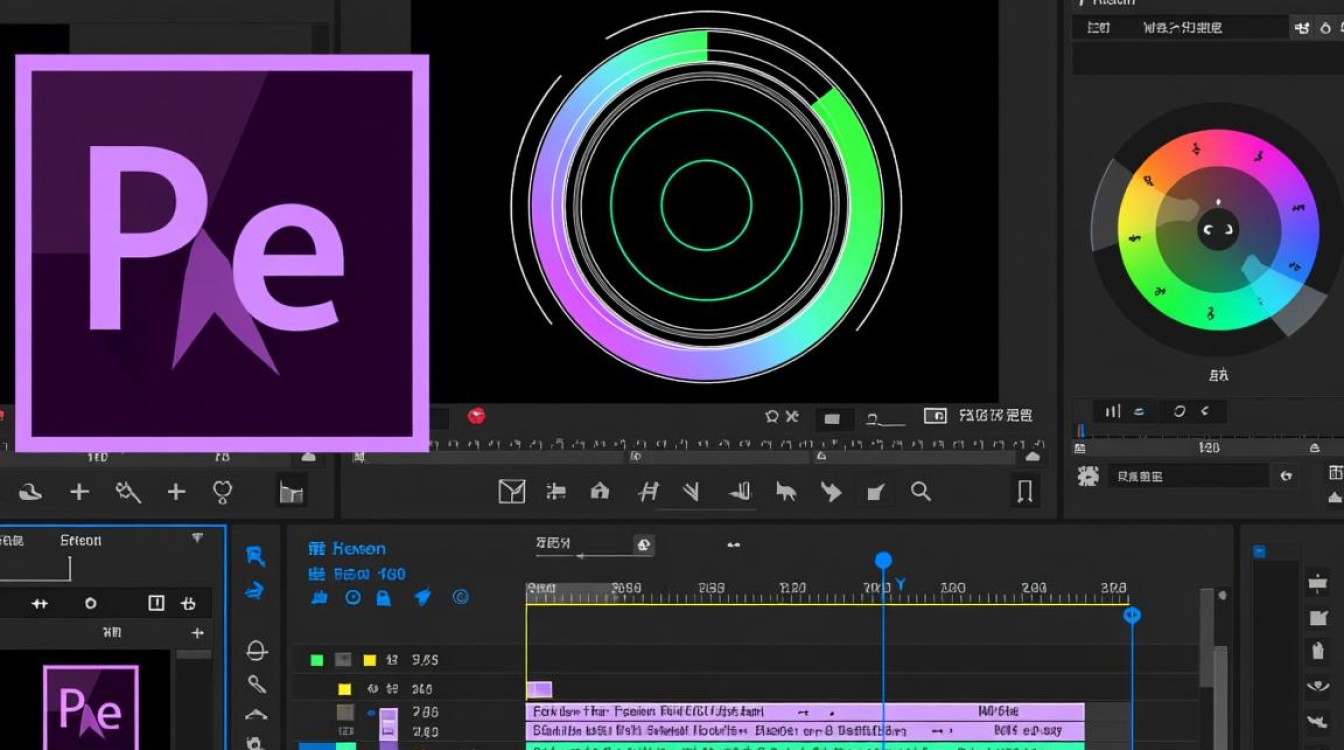Click the blue out-point marker at the timeline's right end
Image resolution: width=1344 pixels, height=750 pixels.
click(x=1132, y=615)
